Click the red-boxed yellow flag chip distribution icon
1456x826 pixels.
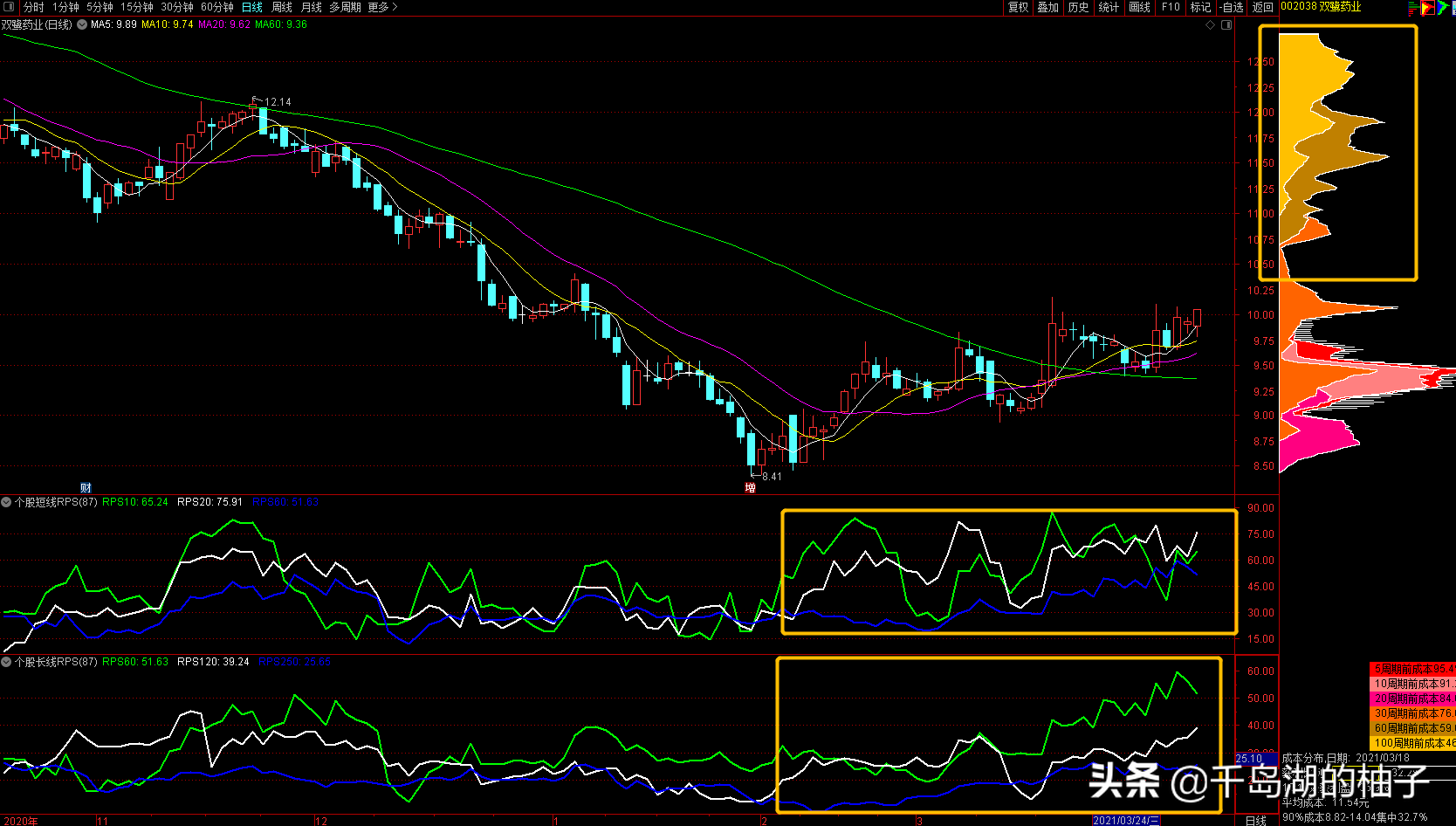1428,8
